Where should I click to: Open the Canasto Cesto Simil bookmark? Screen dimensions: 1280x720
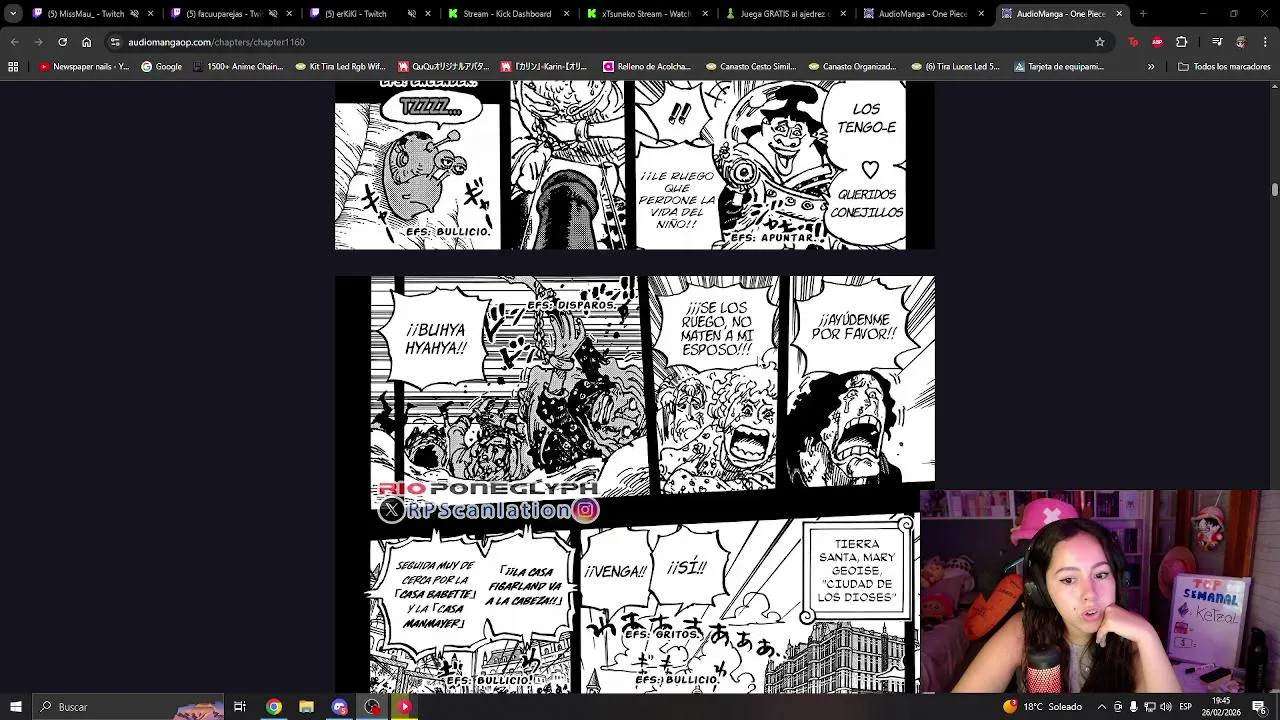tap(751, 66)
